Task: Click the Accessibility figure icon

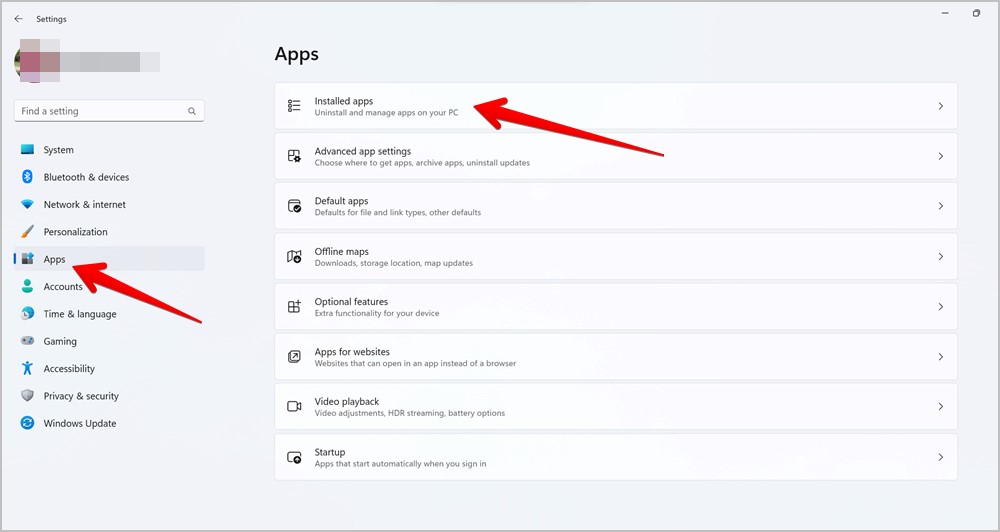Action: pyautogui.click(x=27, y=368)
